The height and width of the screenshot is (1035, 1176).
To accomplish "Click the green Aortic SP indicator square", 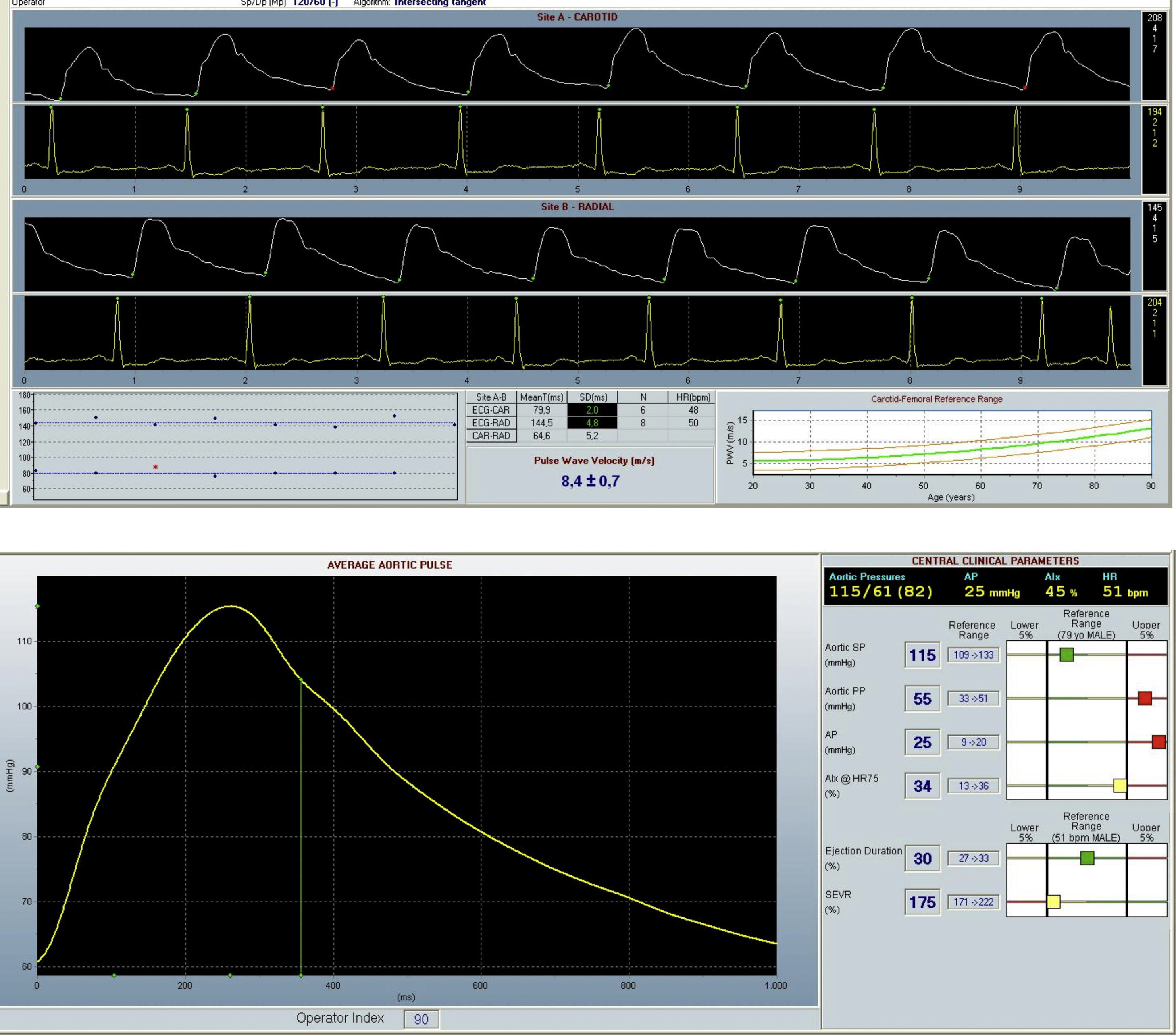I will point(1066,655).
